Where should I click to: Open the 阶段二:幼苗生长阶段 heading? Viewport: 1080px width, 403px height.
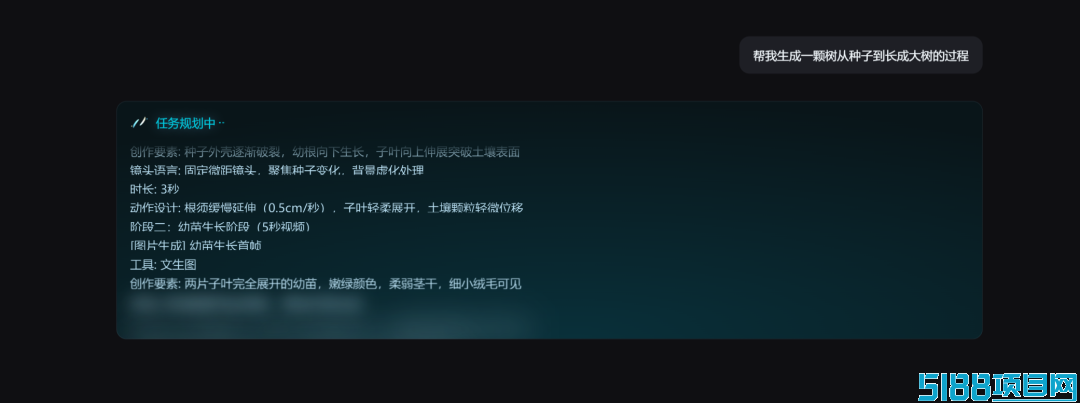[x=225, y=227]
